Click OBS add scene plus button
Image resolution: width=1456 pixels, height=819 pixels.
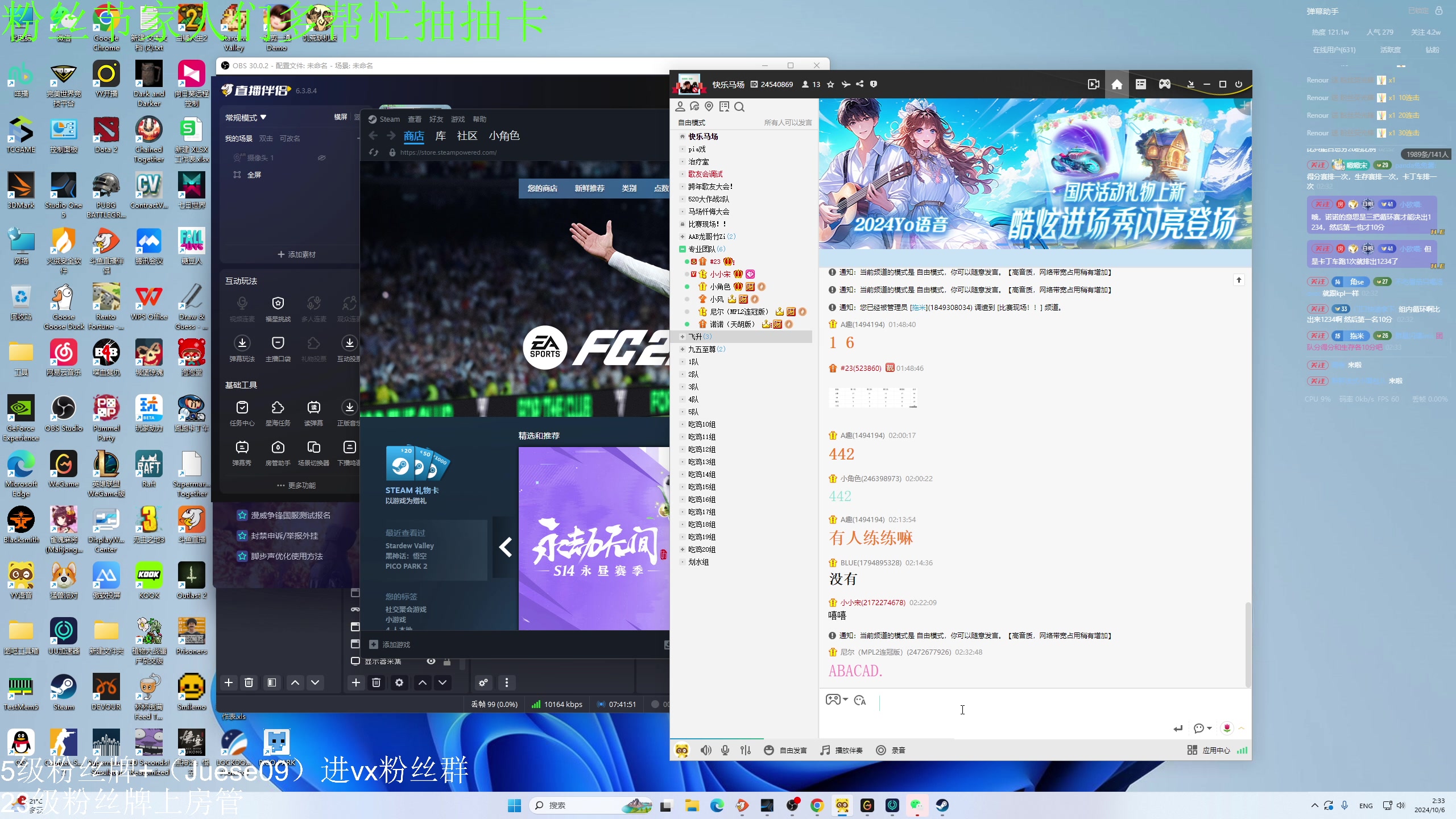pyautogui.click(x=229, y=682)
